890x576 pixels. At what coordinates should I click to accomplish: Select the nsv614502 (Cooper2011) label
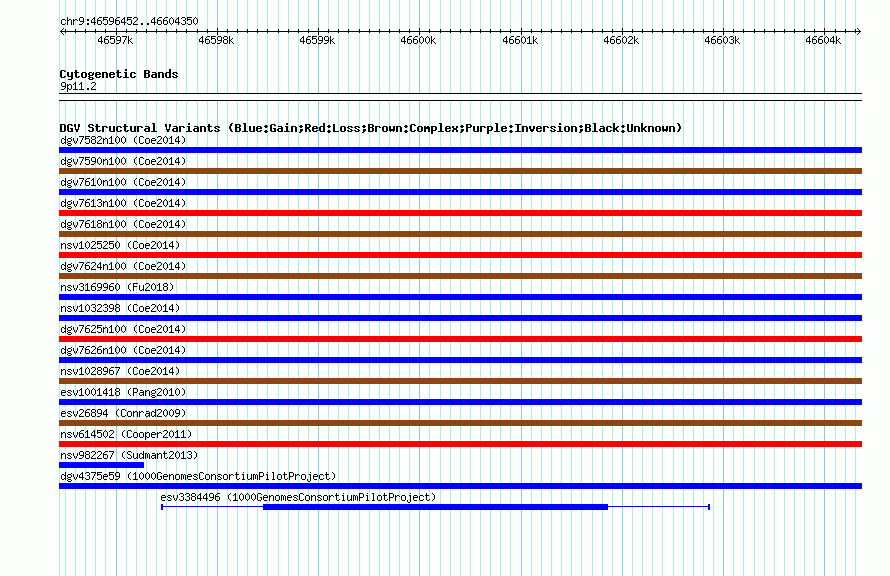126,434
